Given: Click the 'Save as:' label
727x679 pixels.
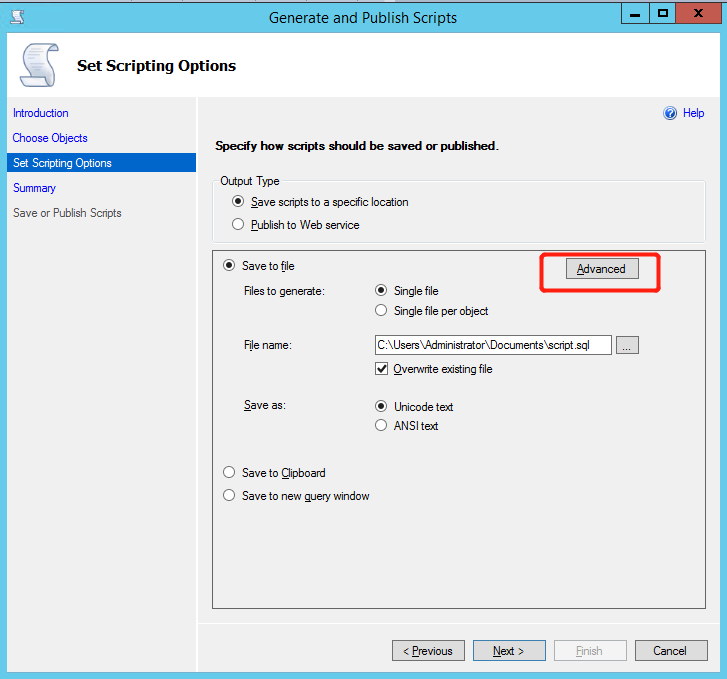Looking at the screenshot, I should pyautogui.click(x=265, y=405).
